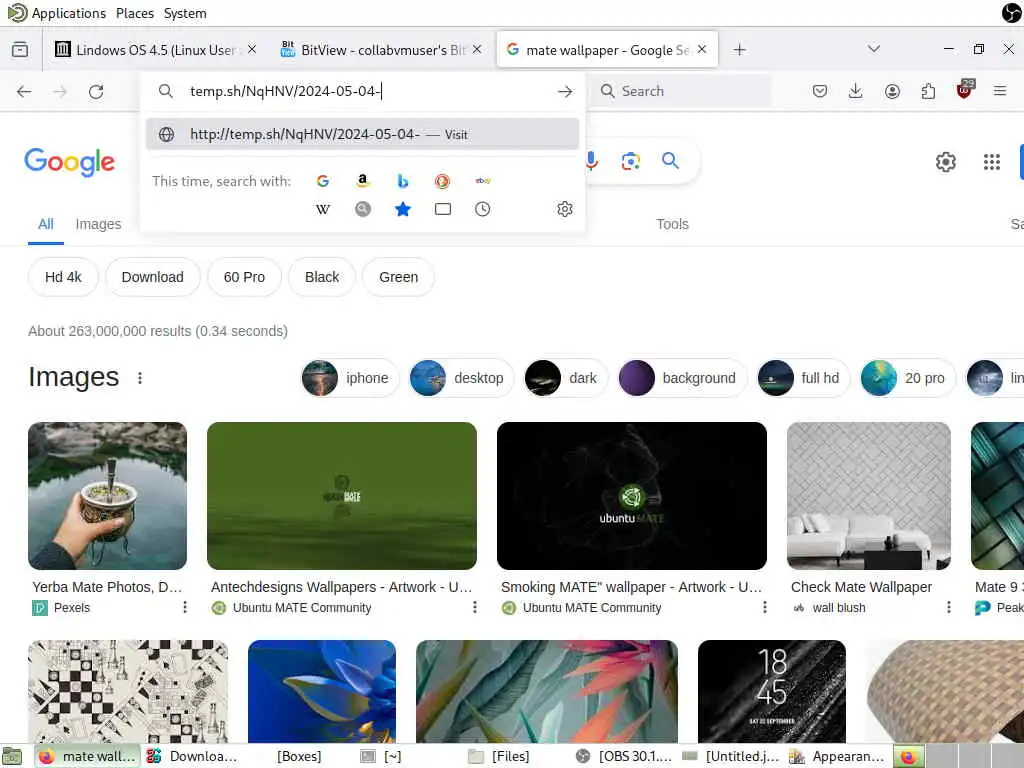Open the Google apps grid
Image resolution: width=1024 pixels, height=768 pixels.
click(x=991, y=162)
